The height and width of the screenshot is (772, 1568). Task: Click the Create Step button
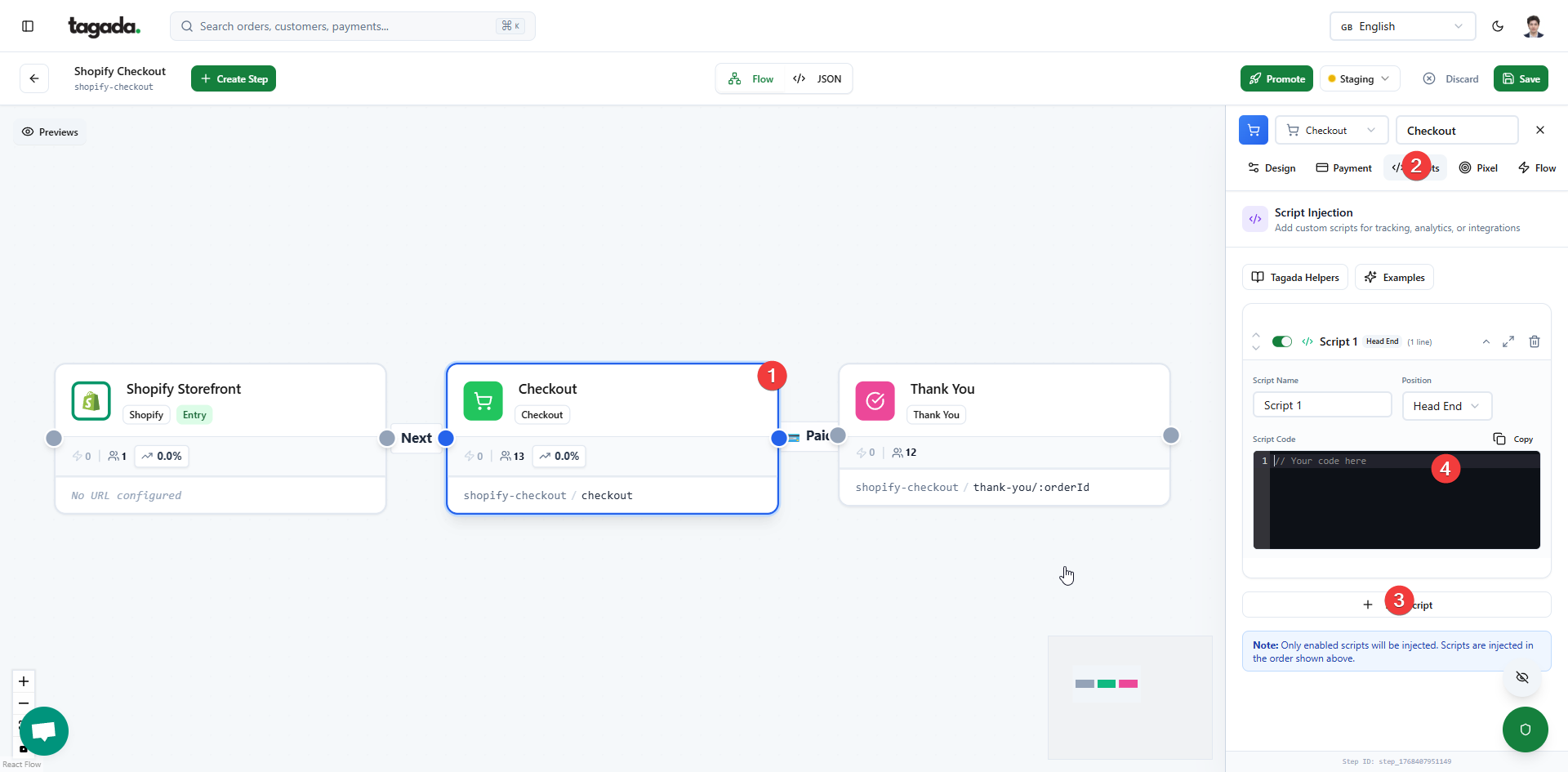[x=234, y=79]
